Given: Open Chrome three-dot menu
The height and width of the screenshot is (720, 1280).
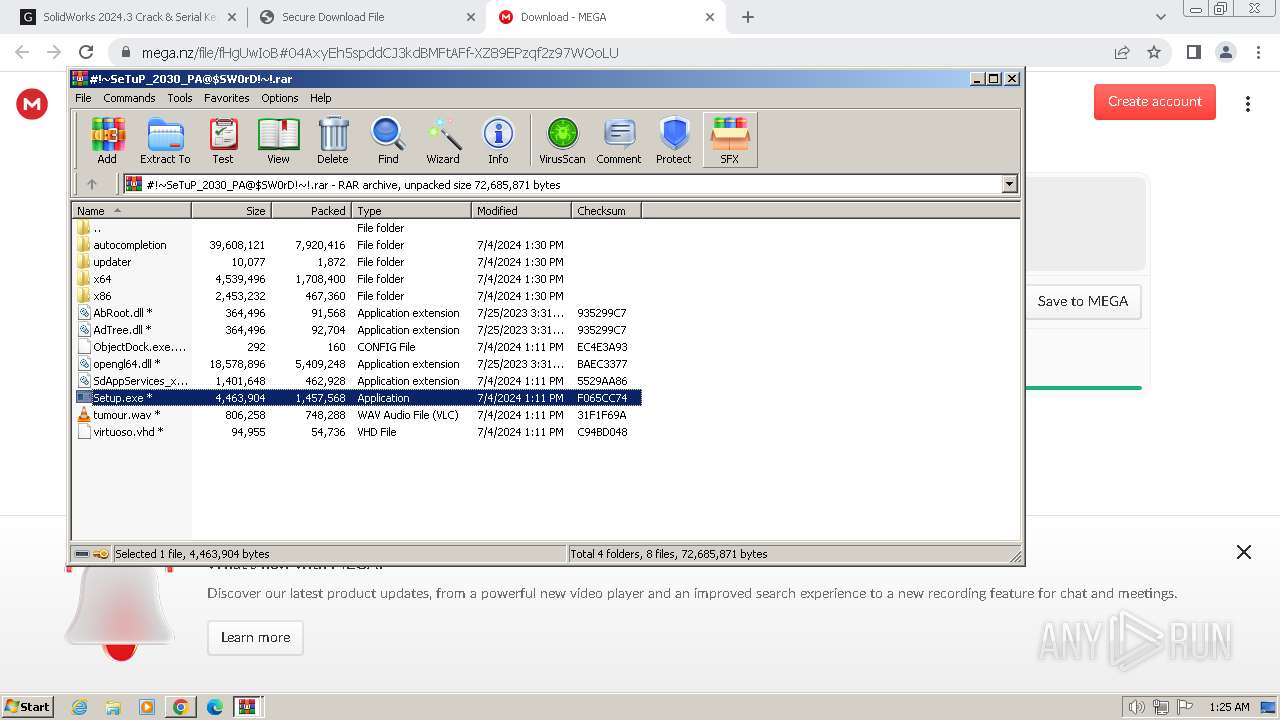Looking at the screenshot, I should tap(1257, 52).
